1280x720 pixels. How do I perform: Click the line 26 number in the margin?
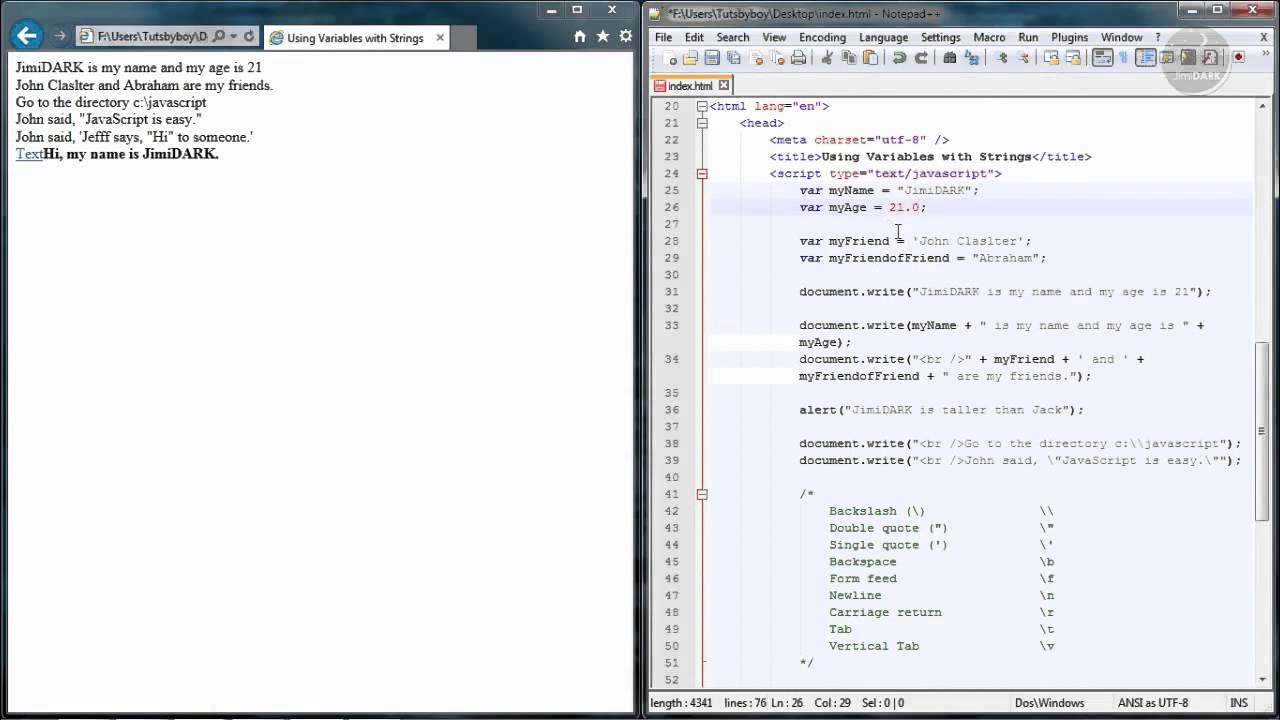point(671,207)
